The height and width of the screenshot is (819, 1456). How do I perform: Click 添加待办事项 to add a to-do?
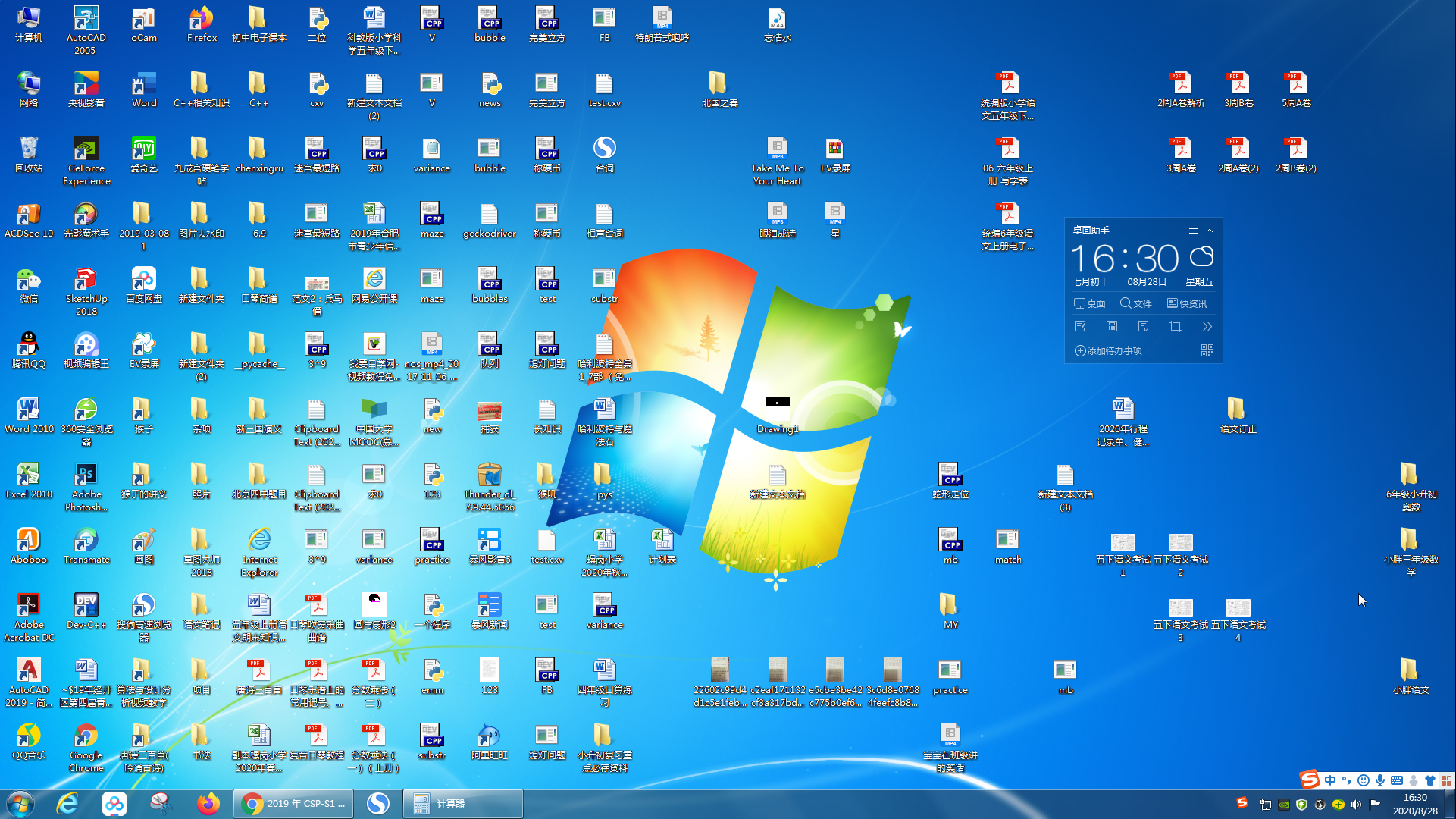point(1109,350)
